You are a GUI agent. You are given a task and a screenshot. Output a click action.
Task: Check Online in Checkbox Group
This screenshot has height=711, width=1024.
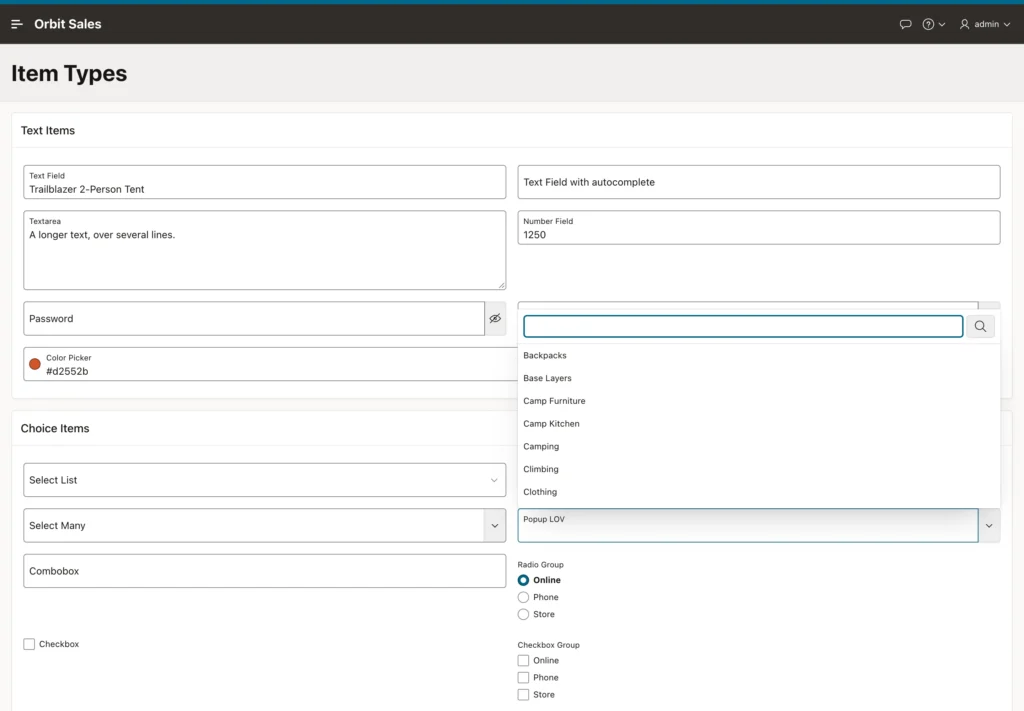pyautogui.click(x=523, y=661)
